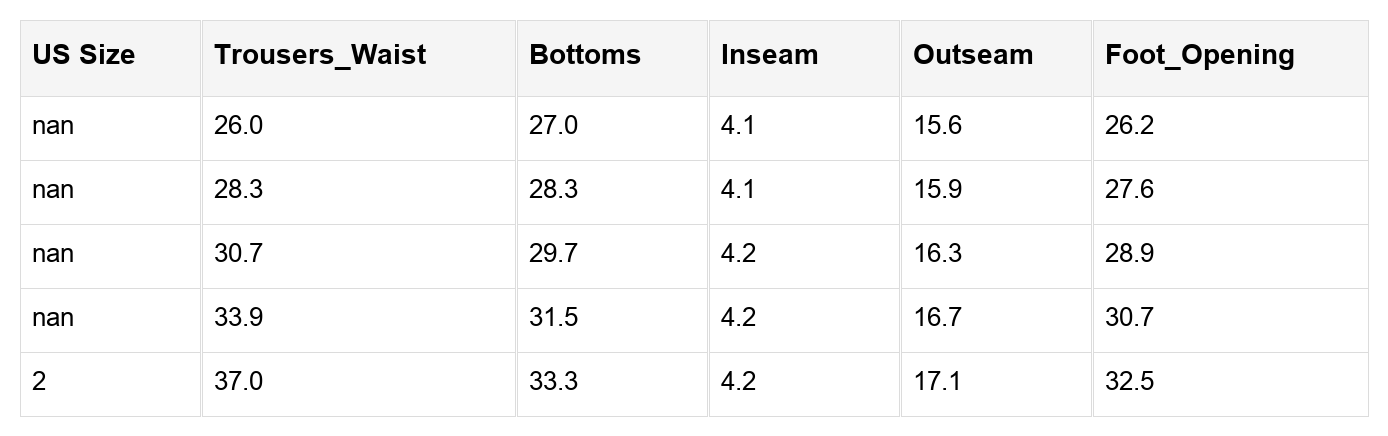The image size is (1388, 436).
Task: Click the US Size column header
Action: [83, 55]
